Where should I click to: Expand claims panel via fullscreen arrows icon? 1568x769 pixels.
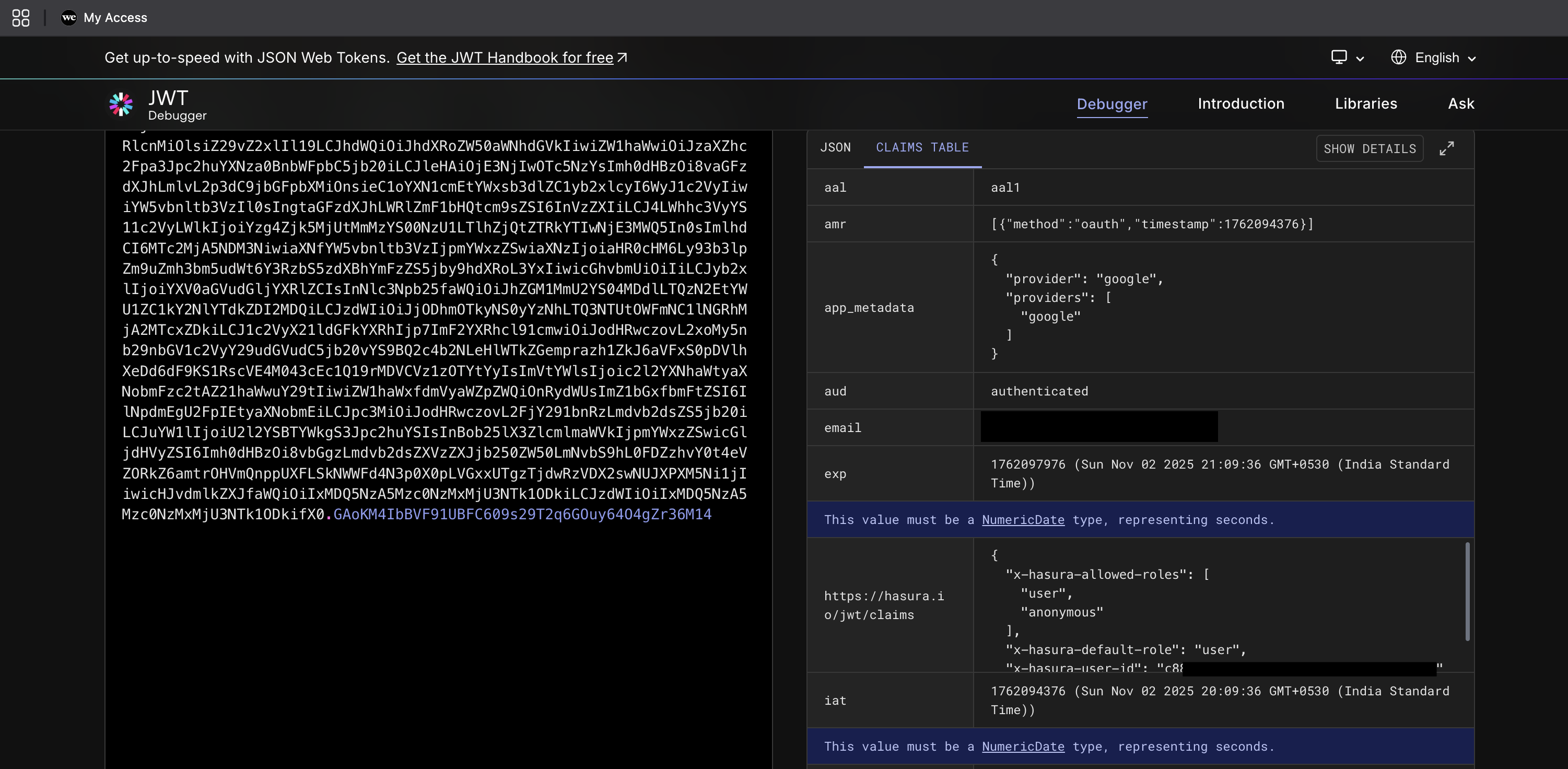pyautogui.click(x=1447, y=148)
